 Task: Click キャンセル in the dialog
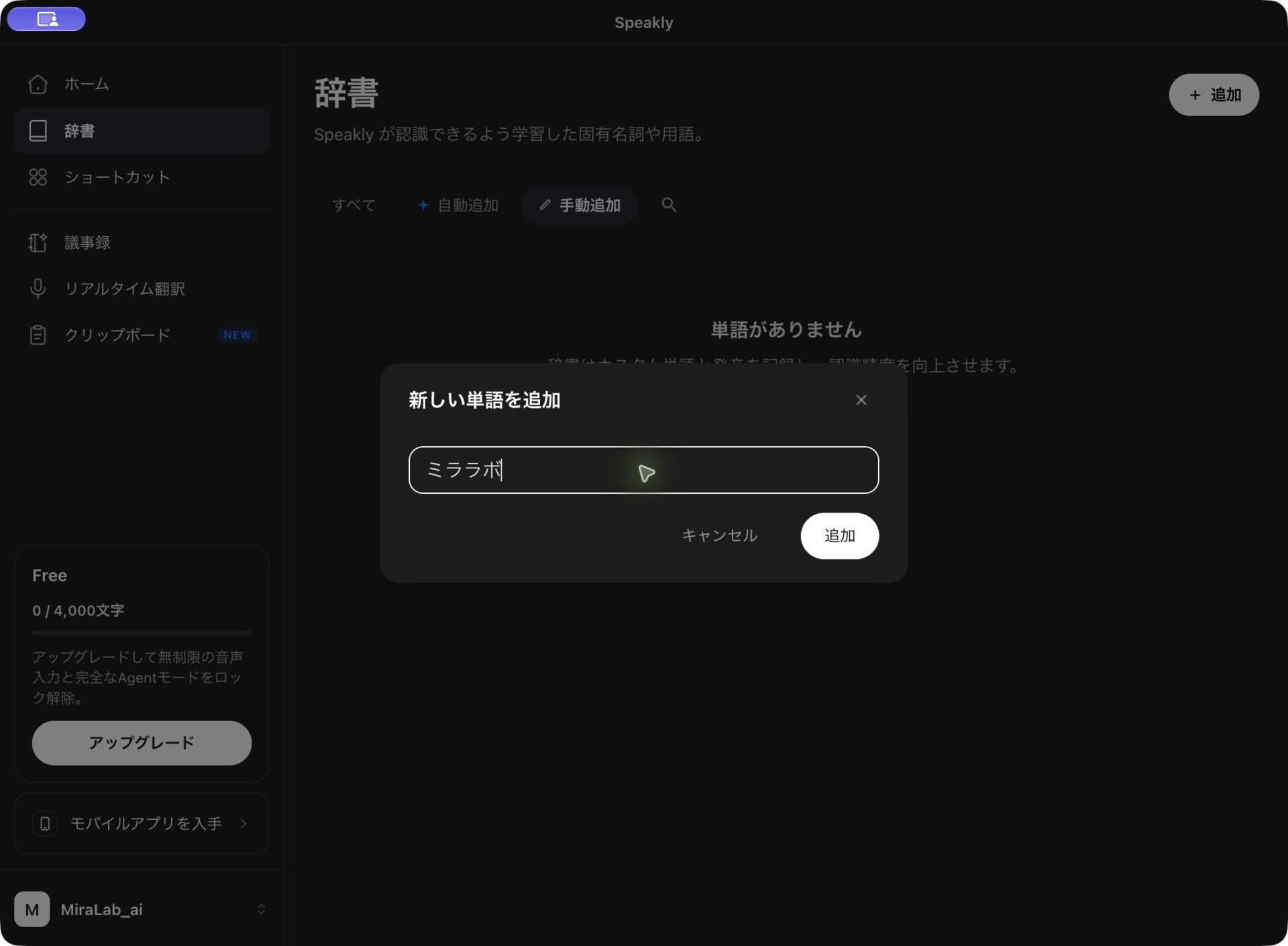[x=719, y=535]
